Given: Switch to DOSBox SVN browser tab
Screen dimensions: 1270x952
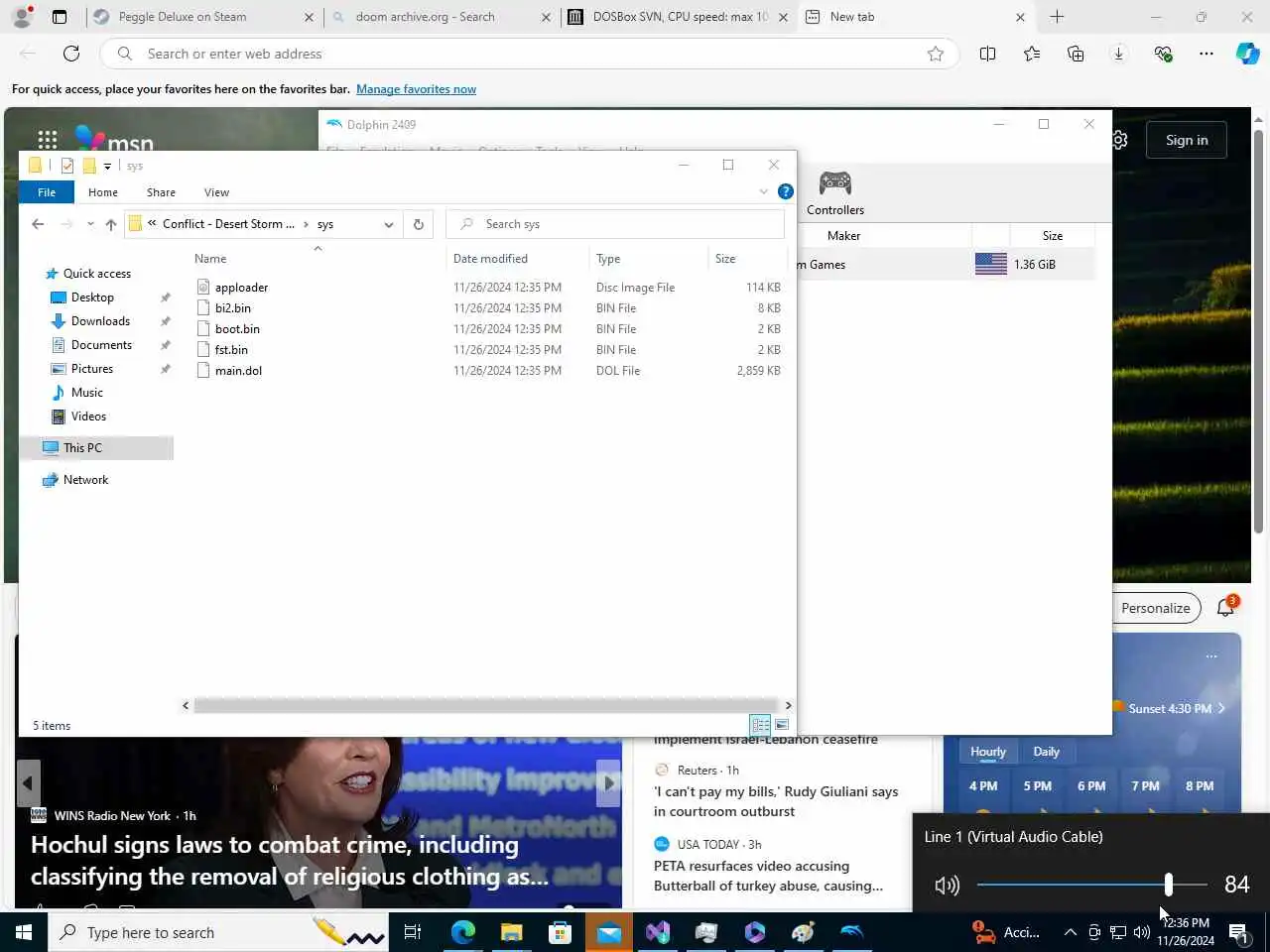Looking at the screenshot, I should click(x=679, y=17).
